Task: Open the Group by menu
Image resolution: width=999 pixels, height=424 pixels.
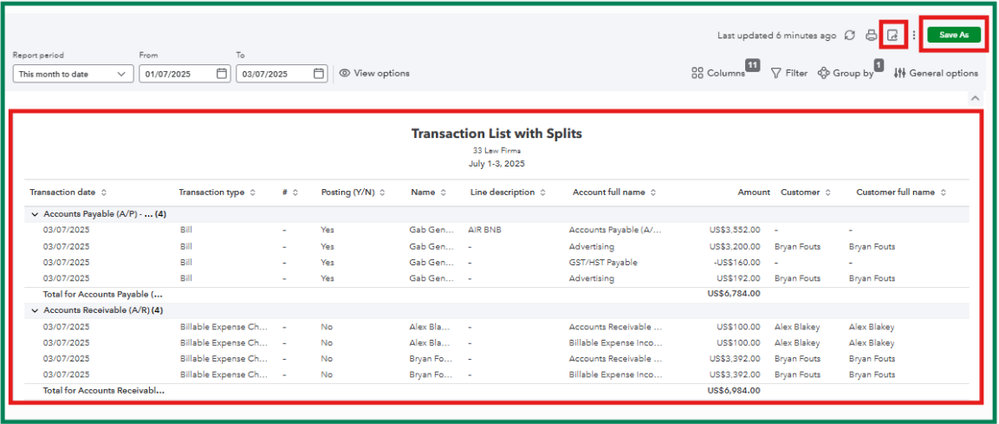Action: click(846, 73)
